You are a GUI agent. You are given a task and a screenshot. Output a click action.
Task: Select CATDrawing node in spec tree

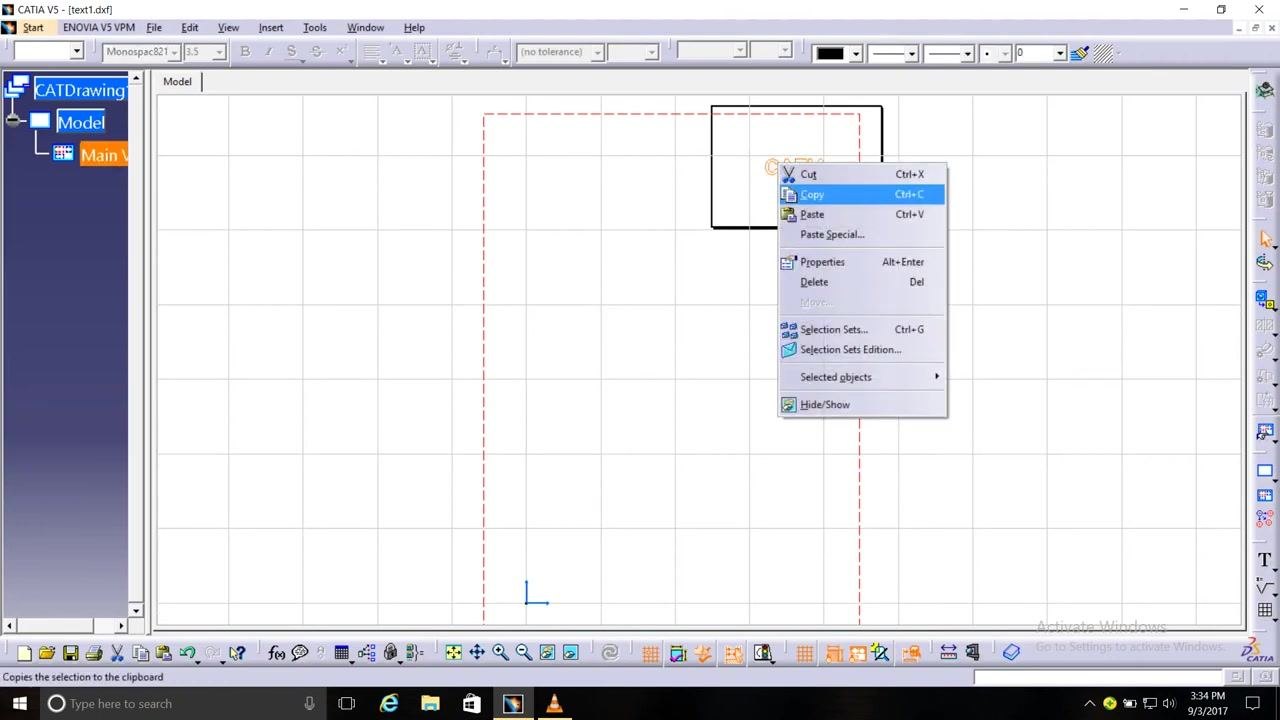click(x=80, y=90)
